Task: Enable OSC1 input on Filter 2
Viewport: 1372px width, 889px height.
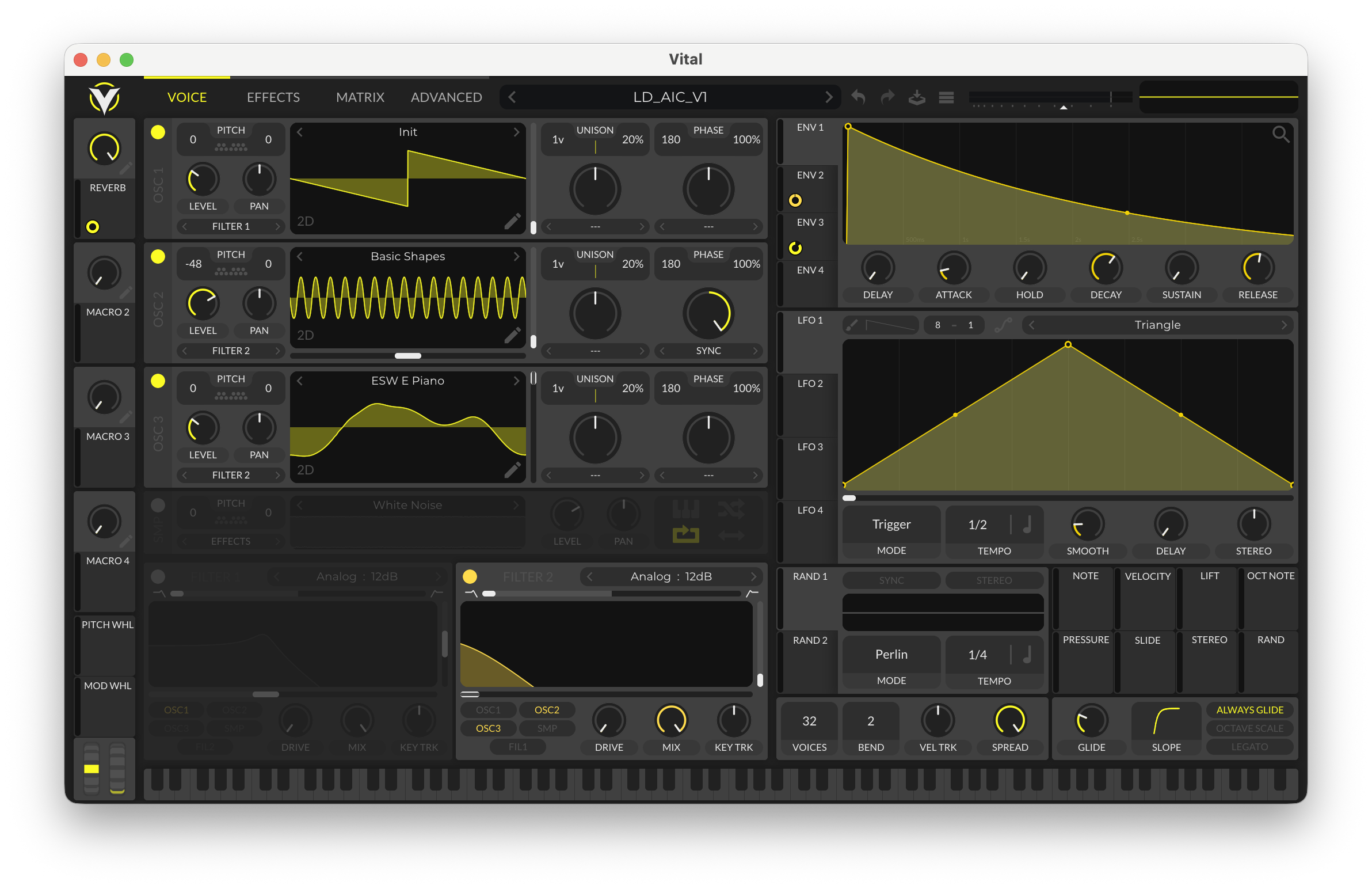Action: pos(488,709)
